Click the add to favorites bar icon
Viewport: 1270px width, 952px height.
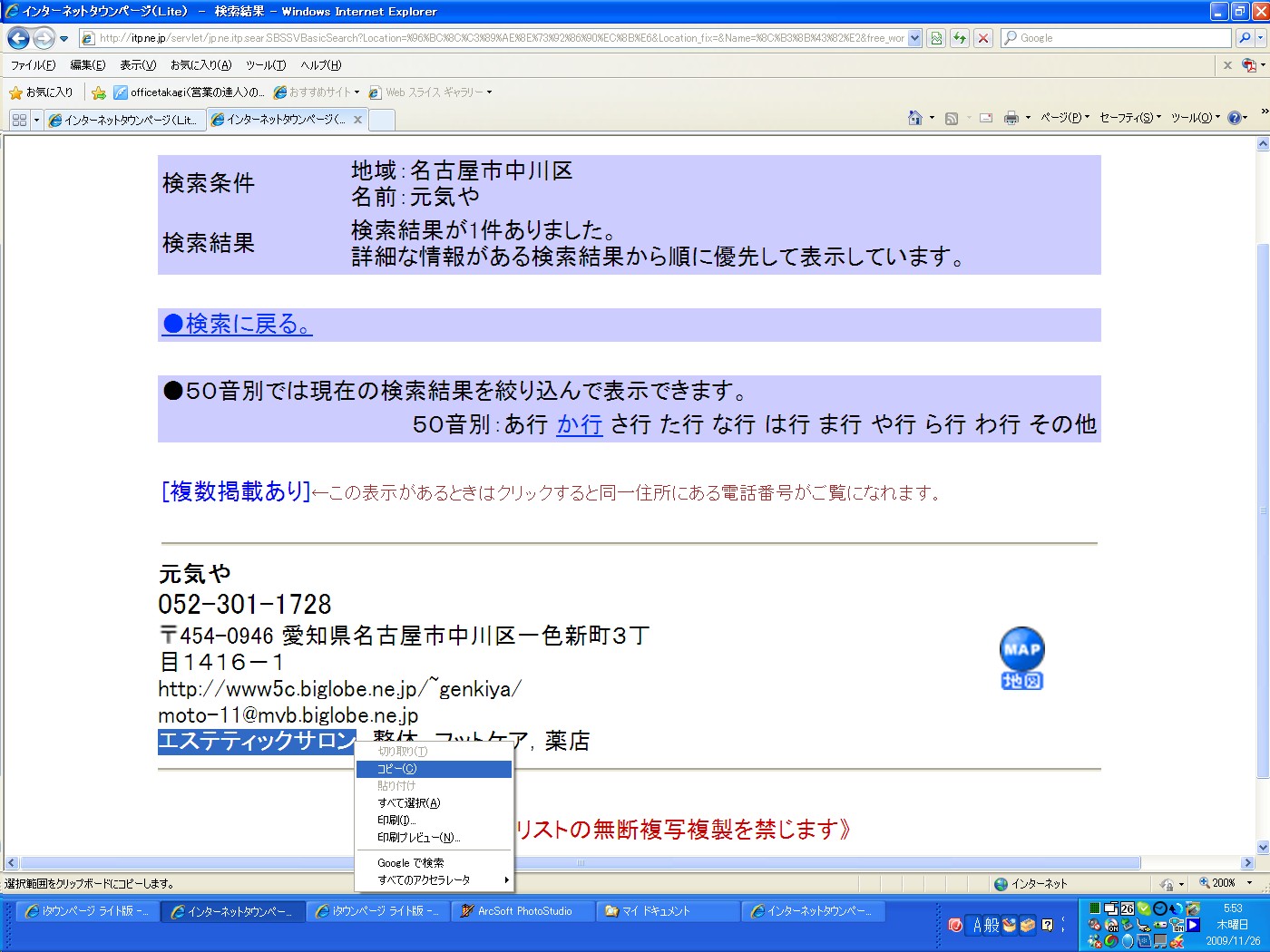(99, 92)
